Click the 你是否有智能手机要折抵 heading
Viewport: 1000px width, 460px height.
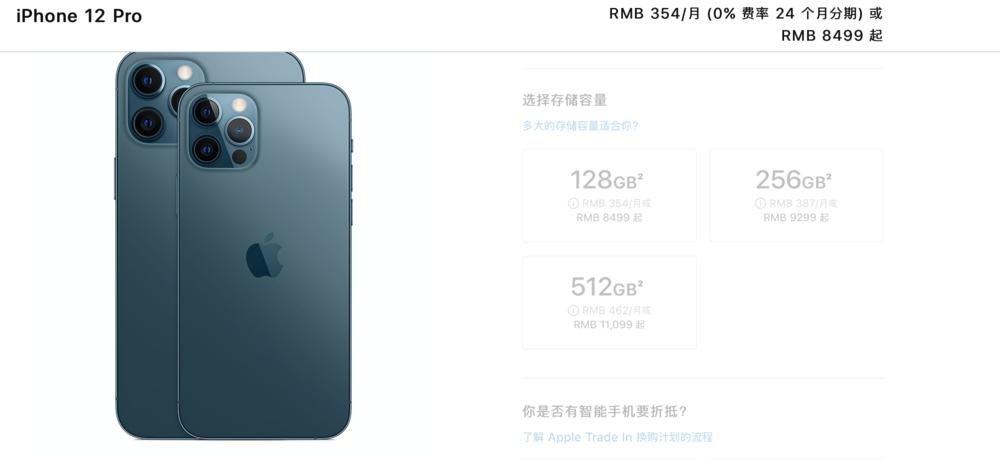[x=605, y=412]
